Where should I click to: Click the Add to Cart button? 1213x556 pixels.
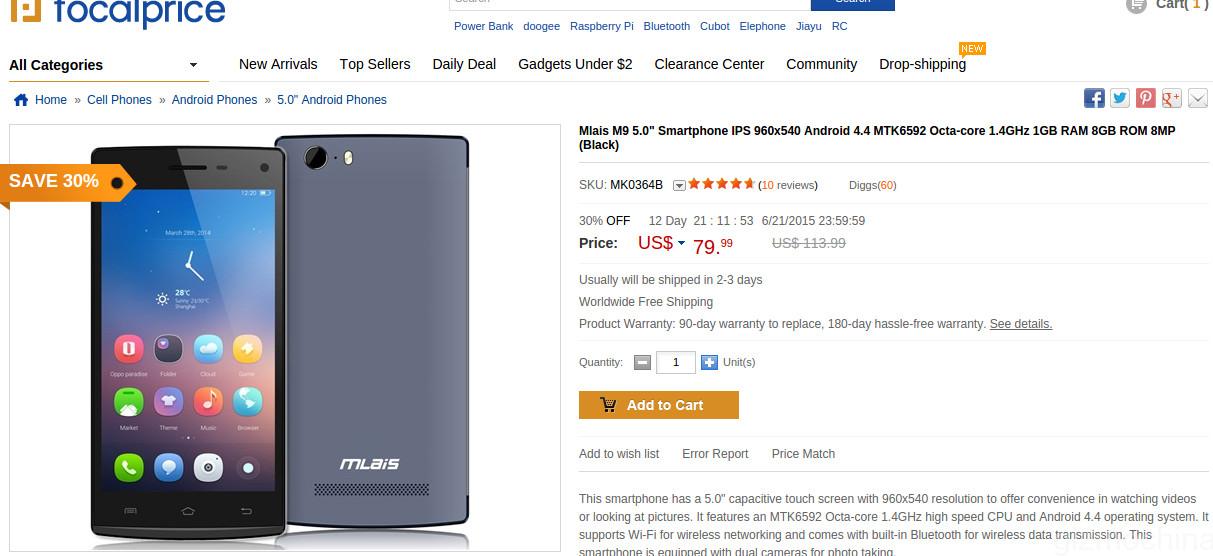tap(658, 405)
